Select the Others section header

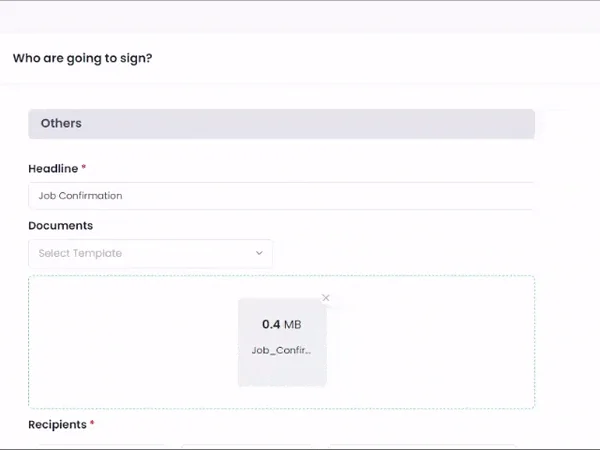click(x=281, y=124)
